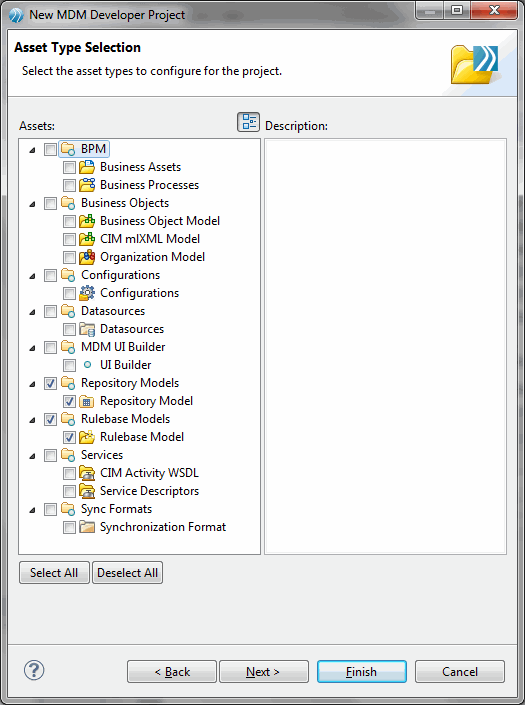Screen dimensions: 525x705
Task: Click the CIM mlXML Model icon
Action: click(87, 239)
